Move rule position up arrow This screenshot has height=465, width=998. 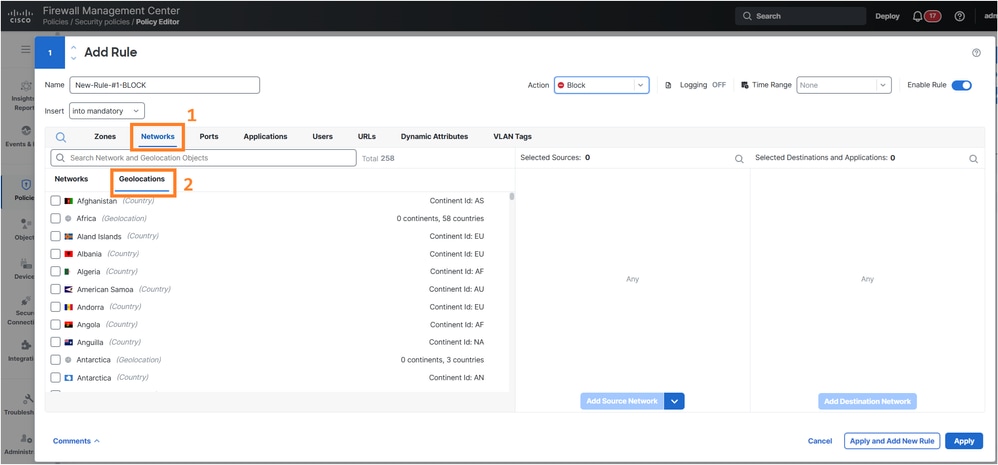click(73, 48)
